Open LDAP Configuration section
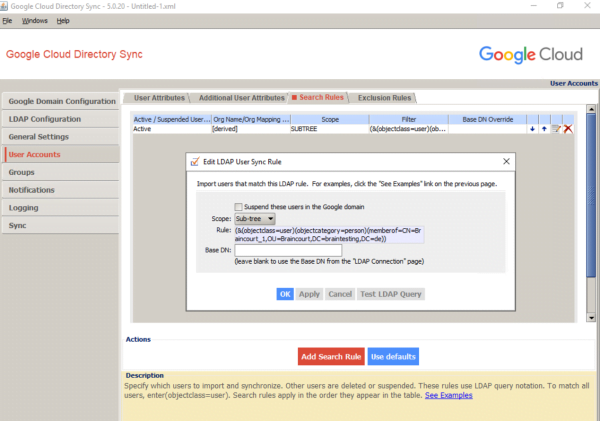This screenshot has height=421, width=600. [x=61, y=119]
